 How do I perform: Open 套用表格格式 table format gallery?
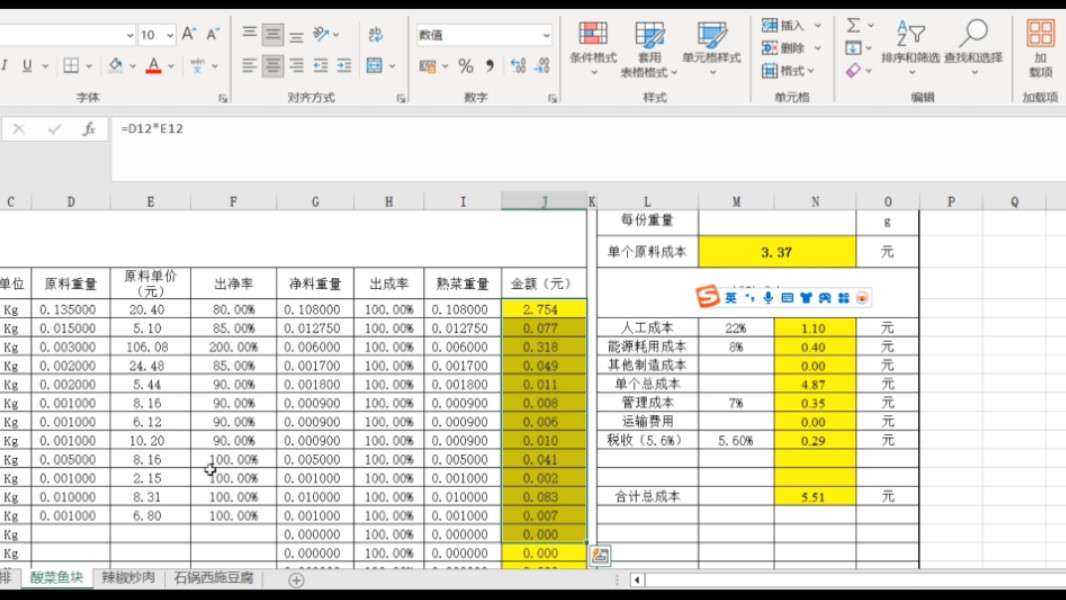(649, 48)
